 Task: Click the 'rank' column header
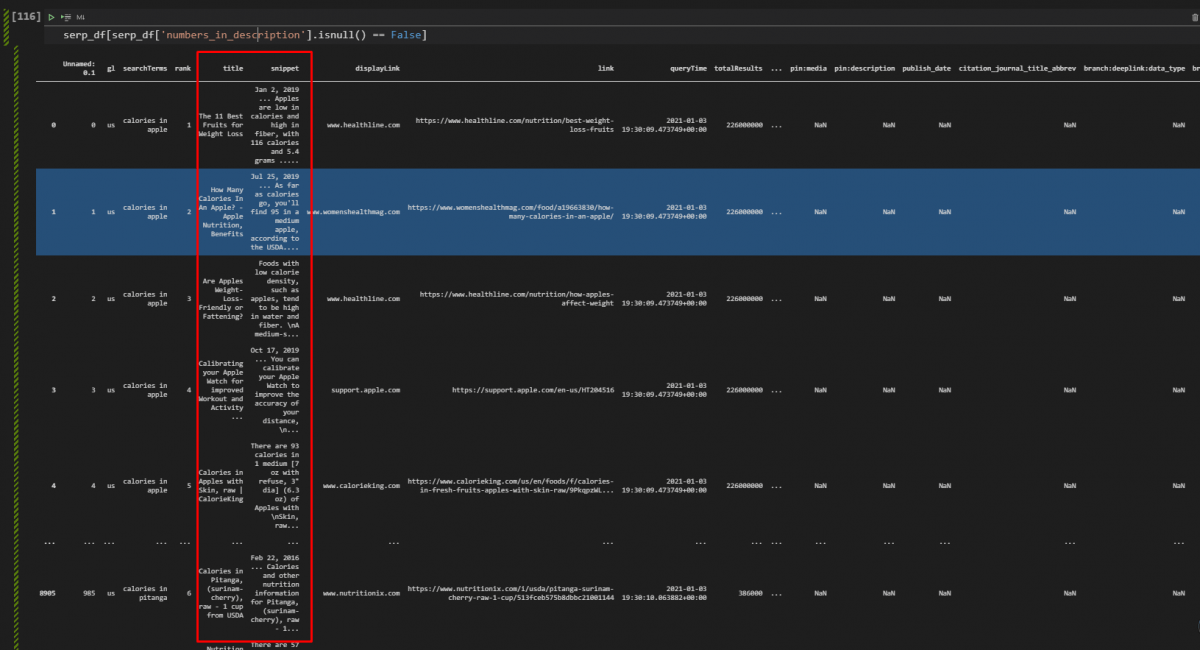(182, 68)
